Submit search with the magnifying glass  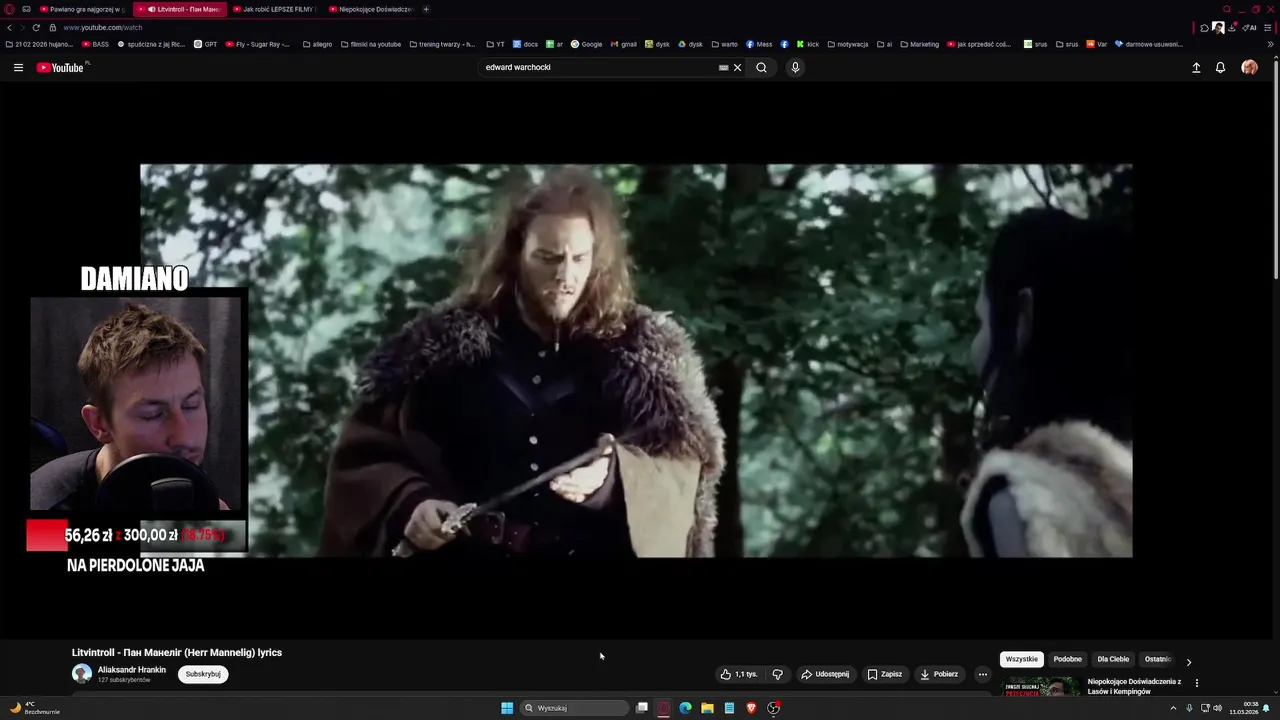762,68
